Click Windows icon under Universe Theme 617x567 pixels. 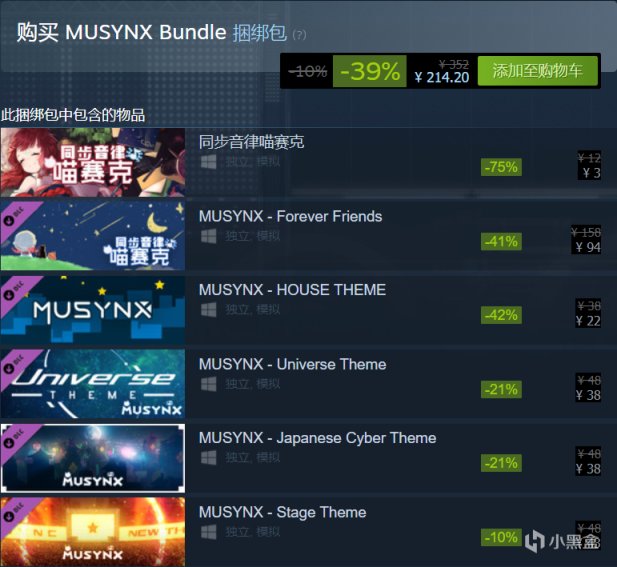pos(209,384)
